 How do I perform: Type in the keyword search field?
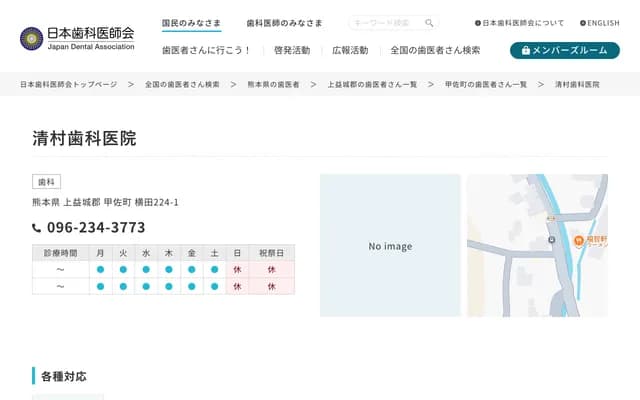385,23
